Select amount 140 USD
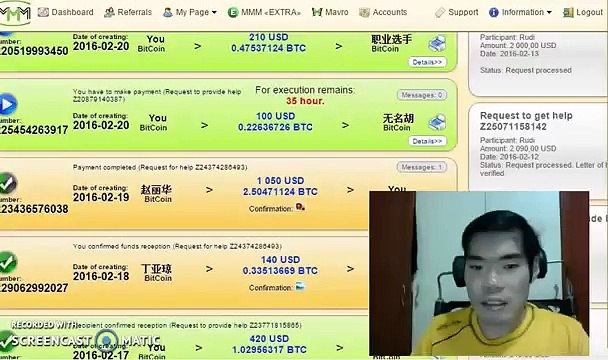This screenshot has height=360, width=608. 280,260
